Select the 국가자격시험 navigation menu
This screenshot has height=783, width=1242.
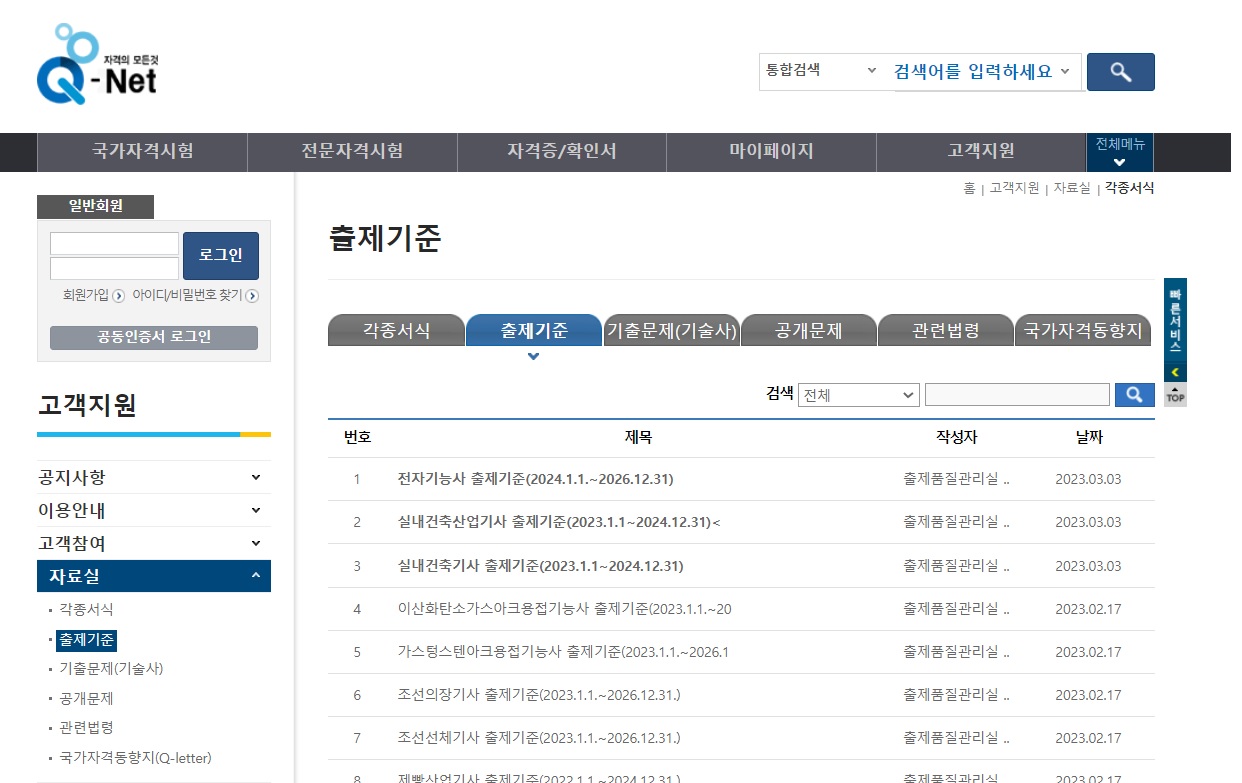141,152
